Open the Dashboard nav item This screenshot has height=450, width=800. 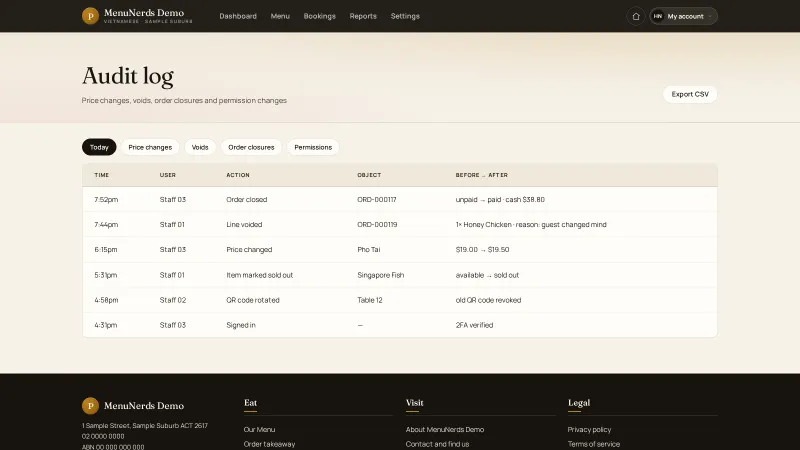tap(238, 16)
